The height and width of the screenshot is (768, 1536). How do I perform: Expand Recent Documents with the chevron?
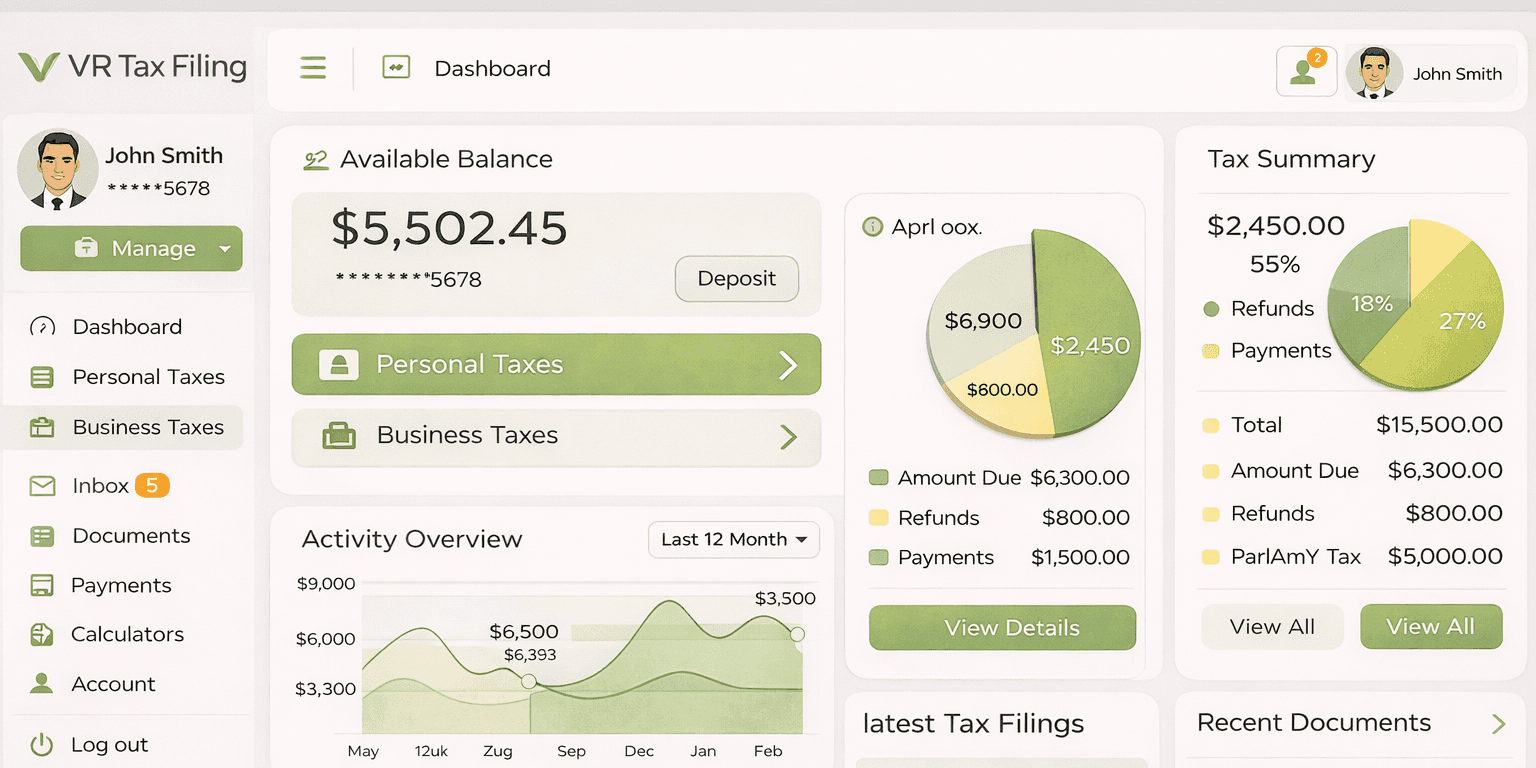tap(1498, 723)
